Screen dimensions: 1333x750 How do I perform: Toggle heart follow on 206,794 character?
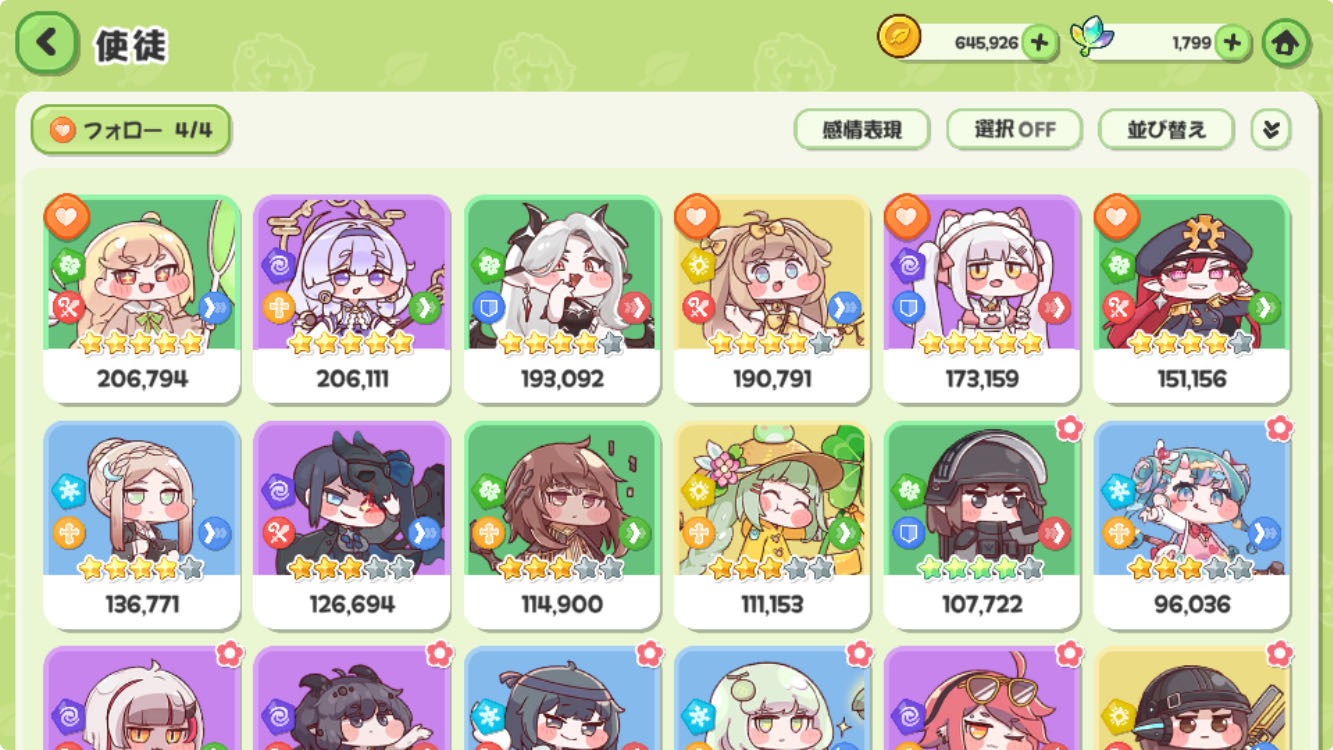point(67,217)
